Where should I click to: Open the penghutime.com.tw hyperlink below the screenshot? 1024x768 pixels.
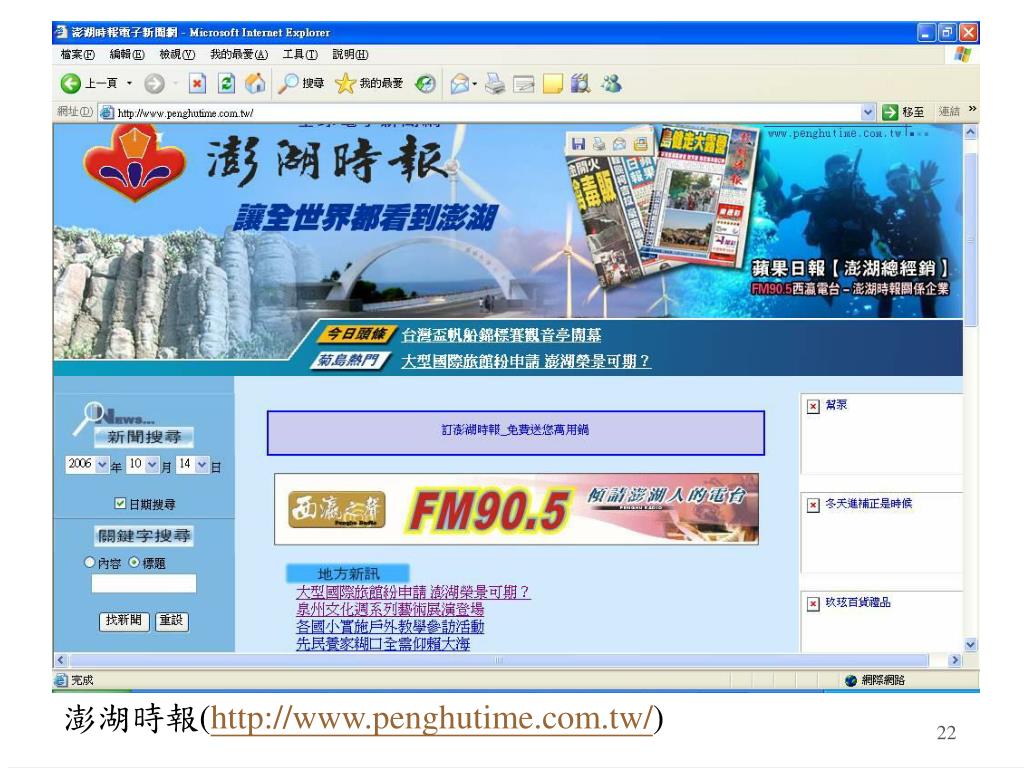[431, 718]
